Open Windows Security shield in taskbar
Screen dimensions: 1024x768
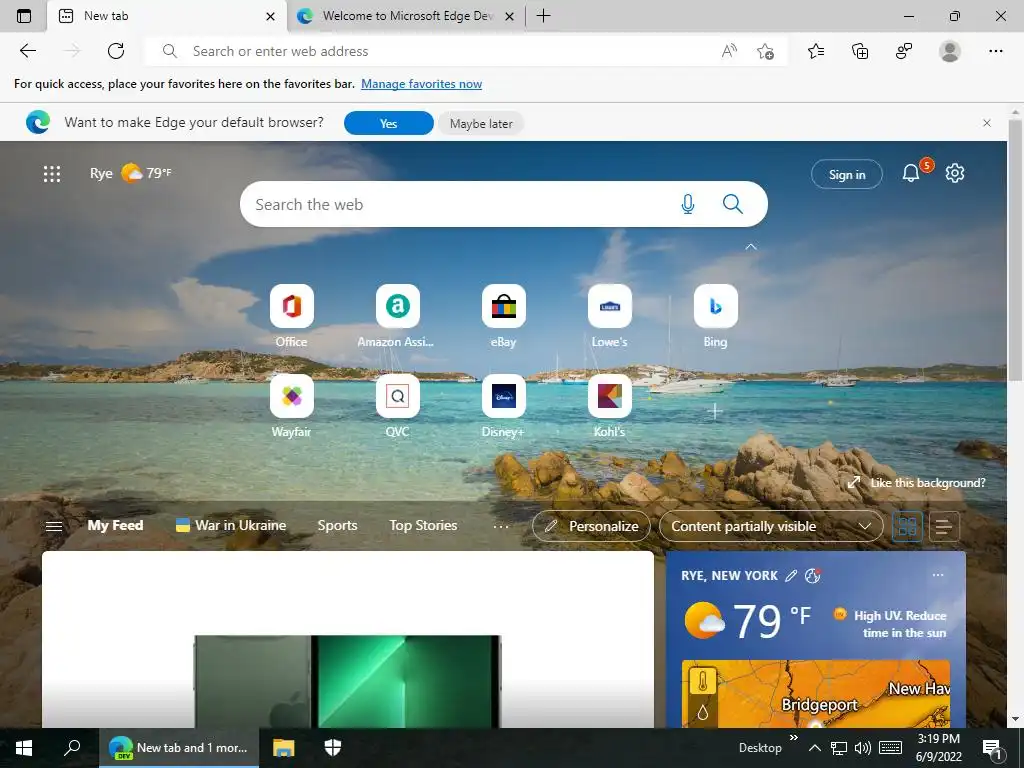pos(332,748)
